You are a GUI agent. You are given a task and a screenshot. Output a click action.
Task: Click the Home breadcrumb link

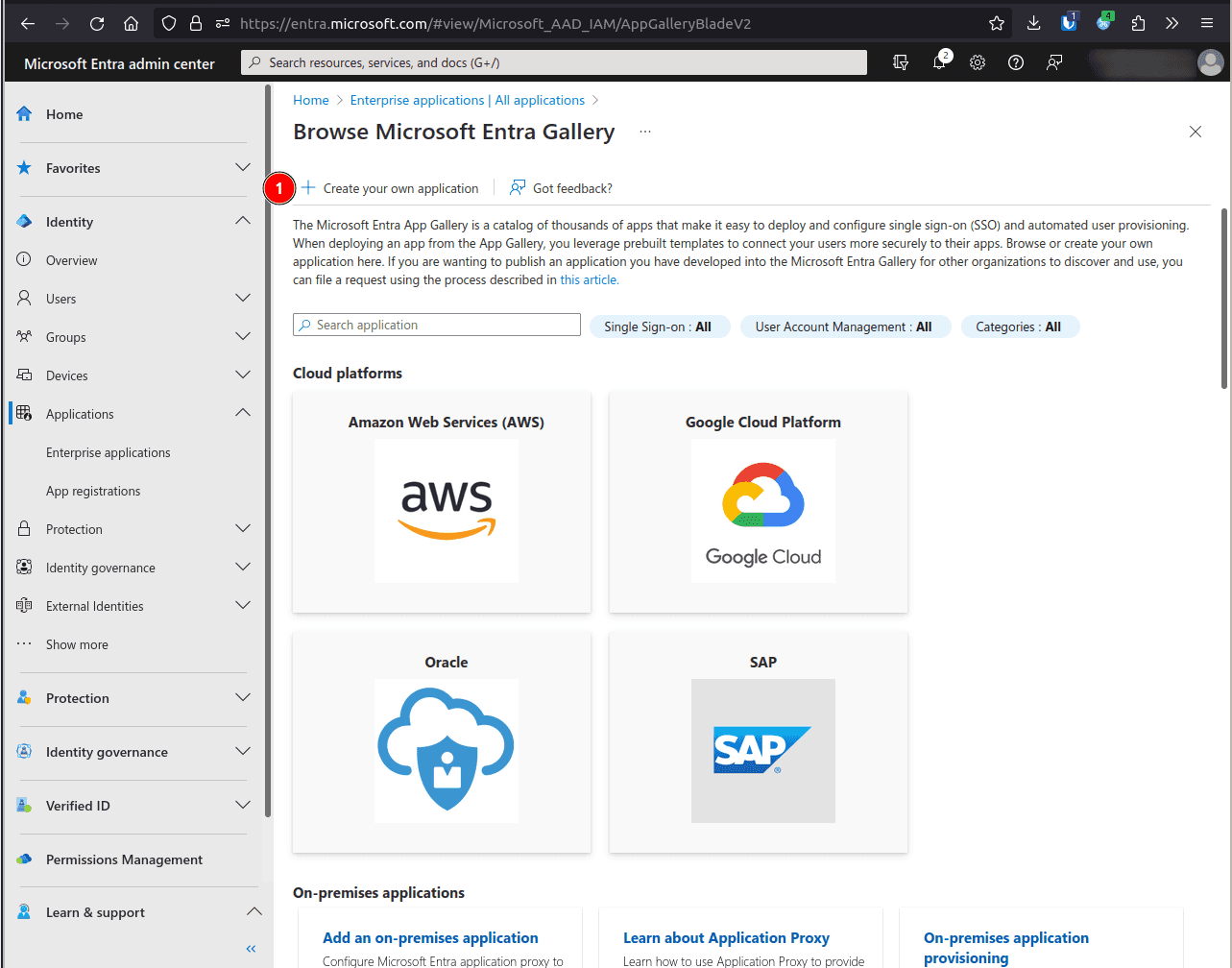[x=311, y=100]
